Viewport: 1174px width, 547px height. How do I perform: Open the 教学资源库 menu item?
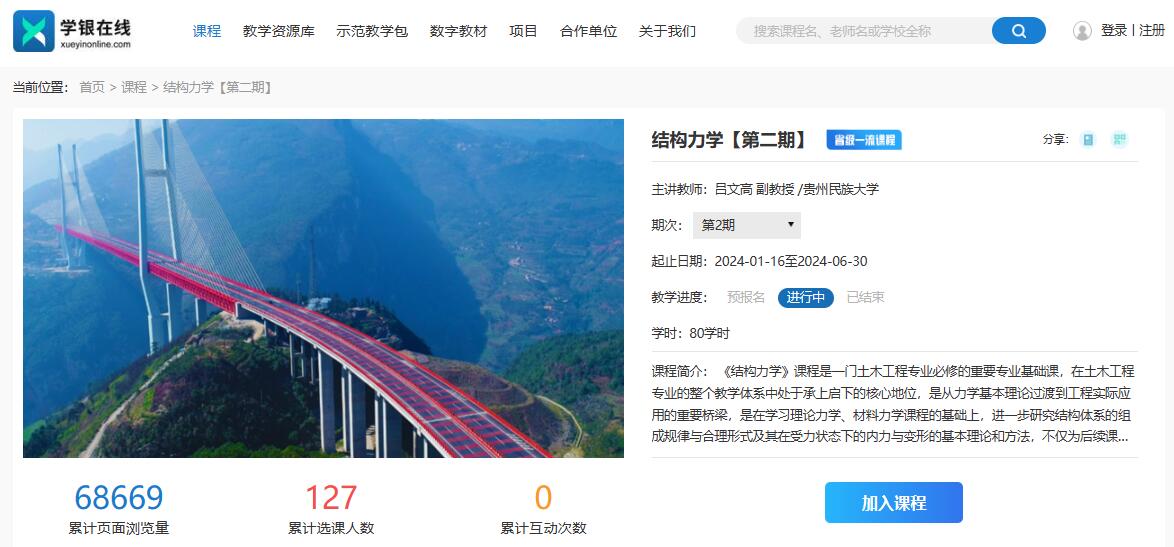(279, 31)
